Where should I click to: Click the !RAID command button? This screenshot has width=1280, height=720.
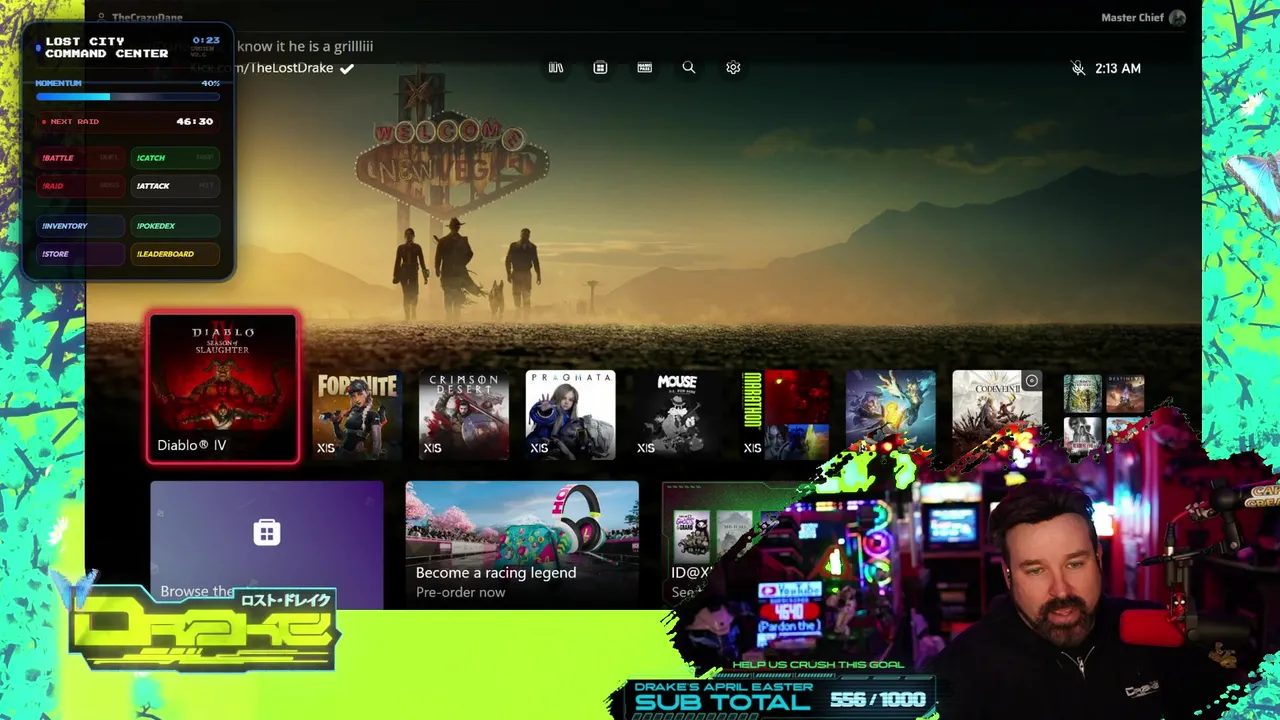tap(81, 186)
